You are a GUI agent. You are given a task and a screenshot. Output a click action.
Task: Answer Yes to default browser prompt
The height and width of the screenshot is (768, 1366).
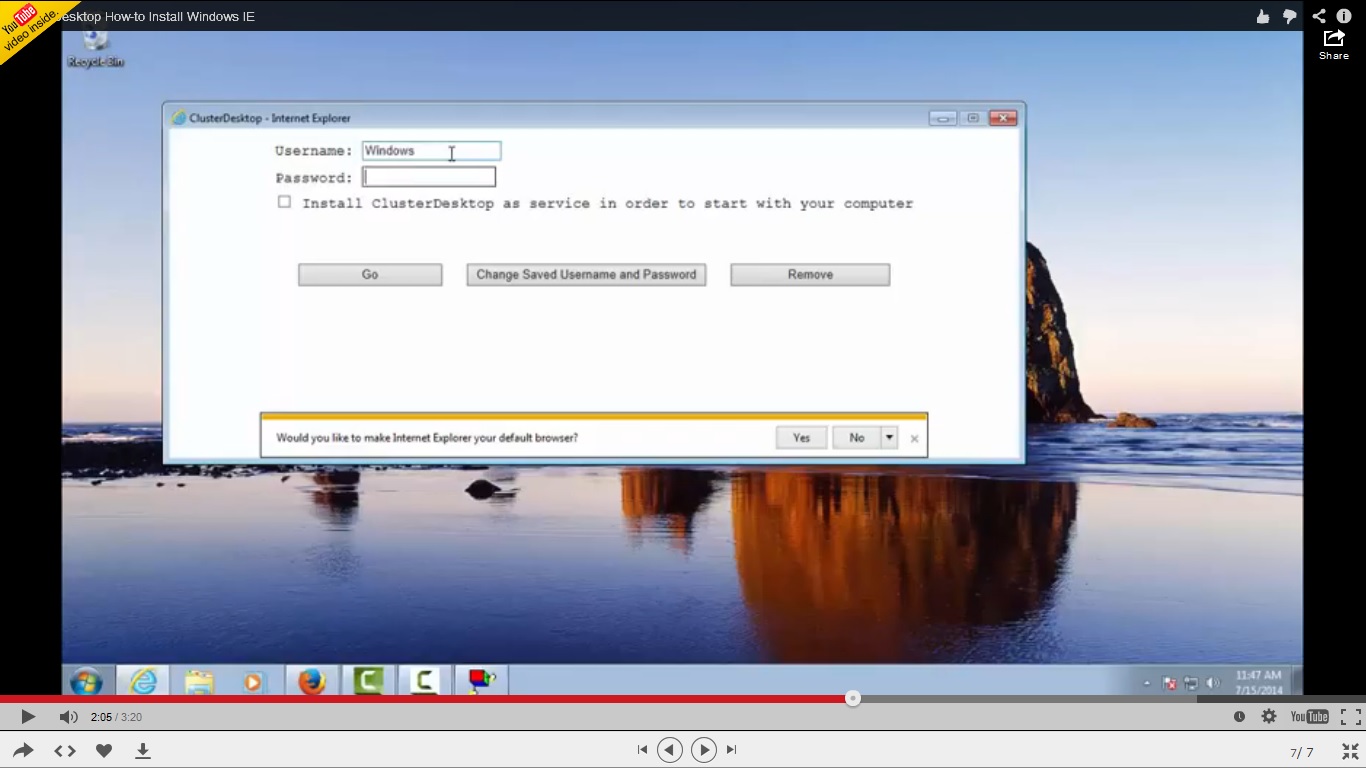point(801,438)
